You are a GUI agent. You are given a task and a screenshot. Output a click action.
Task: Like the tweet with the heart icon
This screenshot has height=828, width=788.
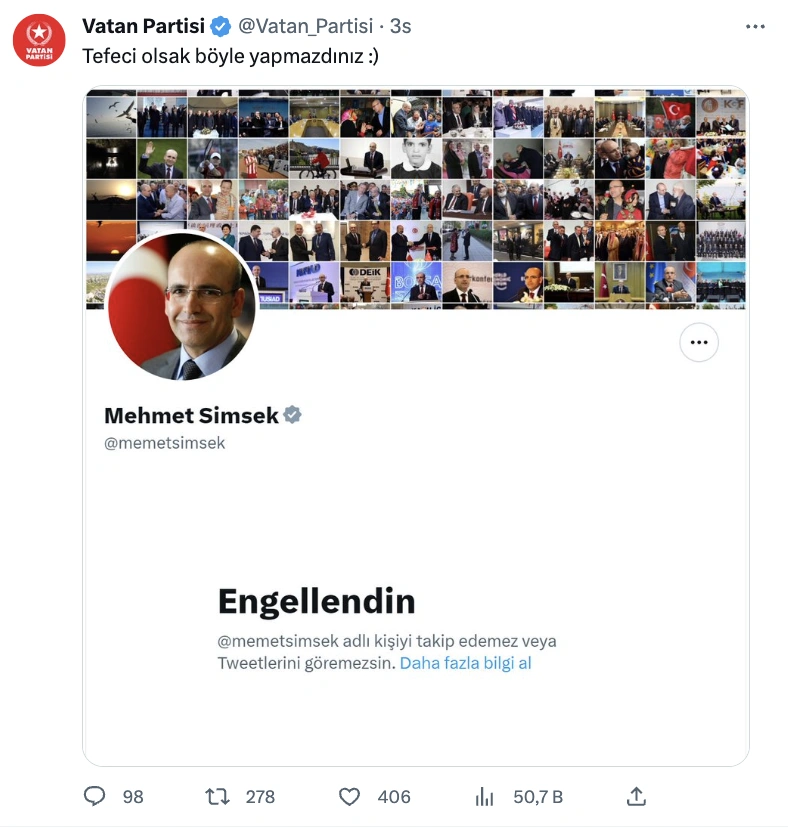(x=349, y=796)
